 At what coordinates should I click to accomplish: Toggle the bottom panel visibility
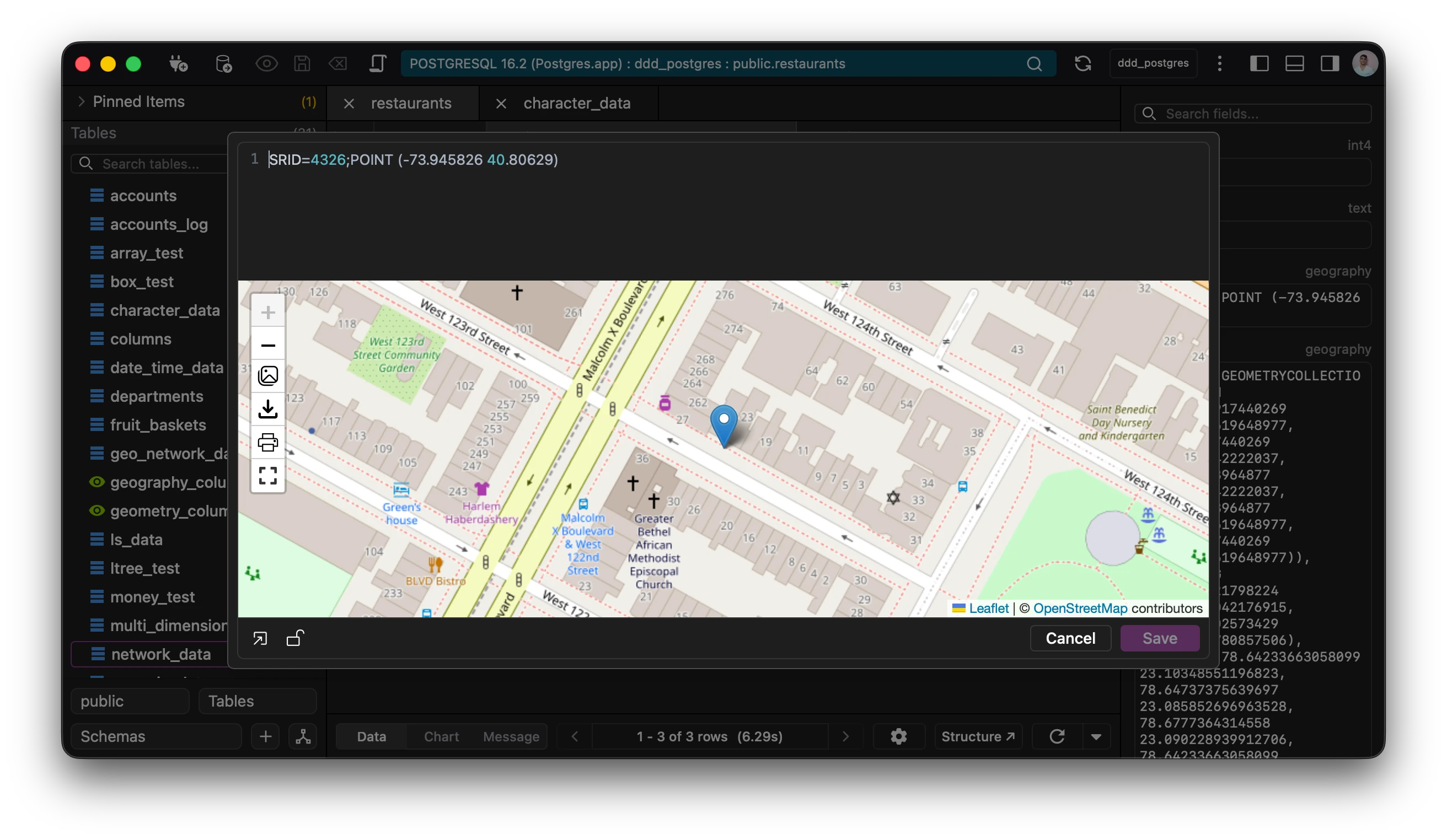click(1295, 63)
